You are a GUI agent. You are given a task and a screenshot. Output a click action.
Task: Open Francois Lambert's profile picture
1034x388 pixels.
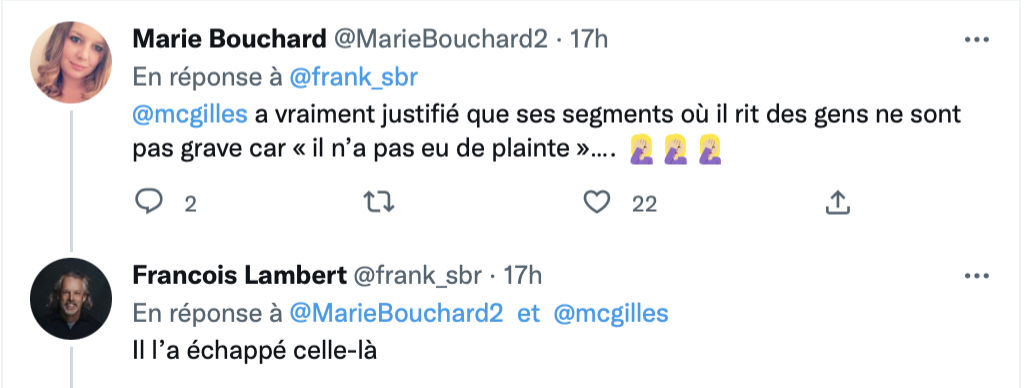point(71,299)
